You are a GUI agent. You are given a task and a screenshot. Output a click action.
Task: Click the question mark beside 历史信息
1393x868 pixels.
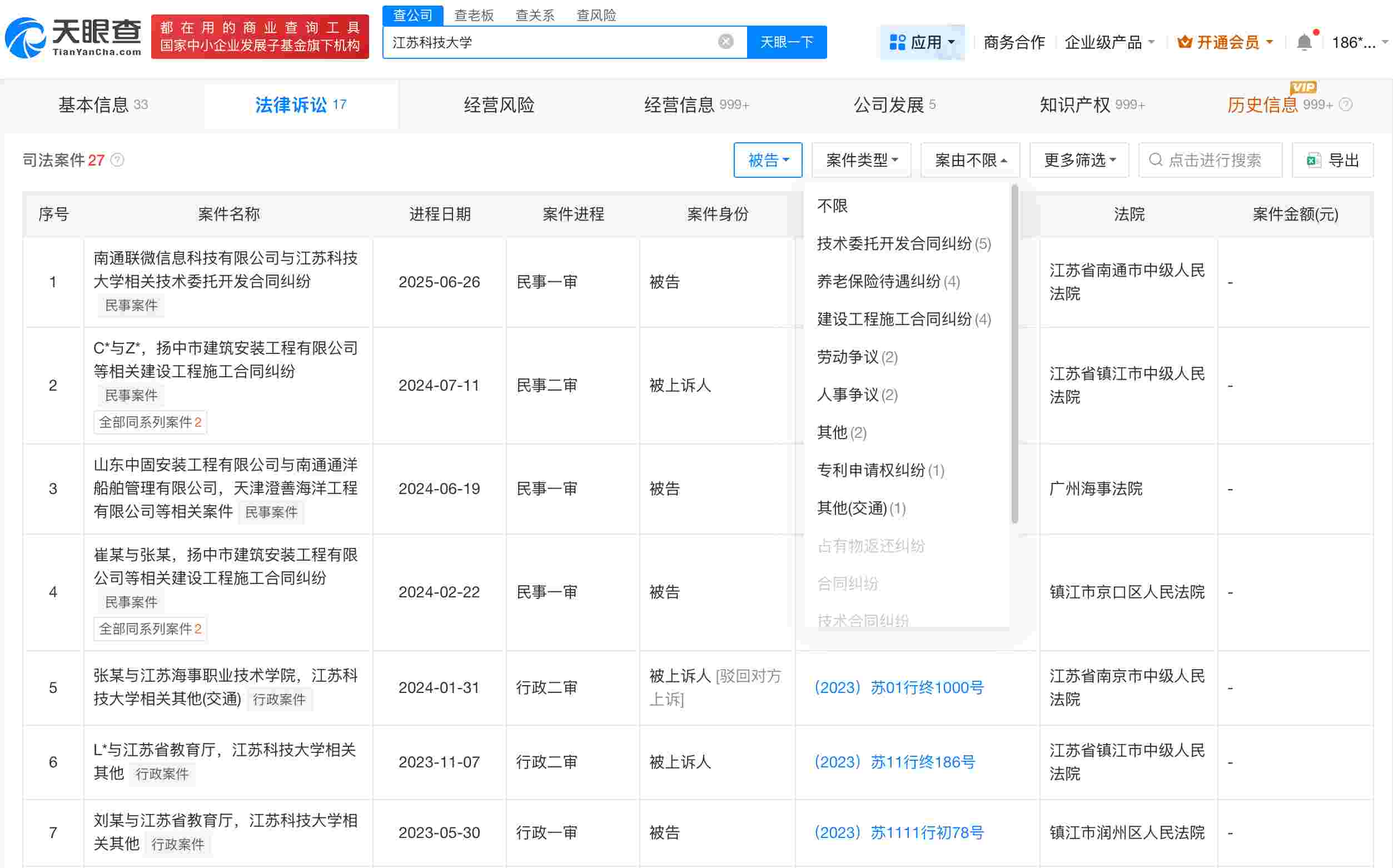click(x=1346, y=105)
